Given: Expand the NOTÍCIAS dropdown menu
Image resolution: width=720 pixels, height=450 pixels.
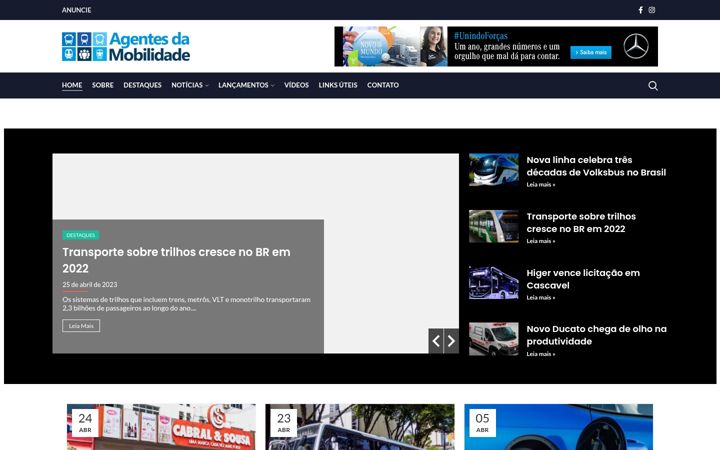Looking at the screenshot, I should pos(190,85).
